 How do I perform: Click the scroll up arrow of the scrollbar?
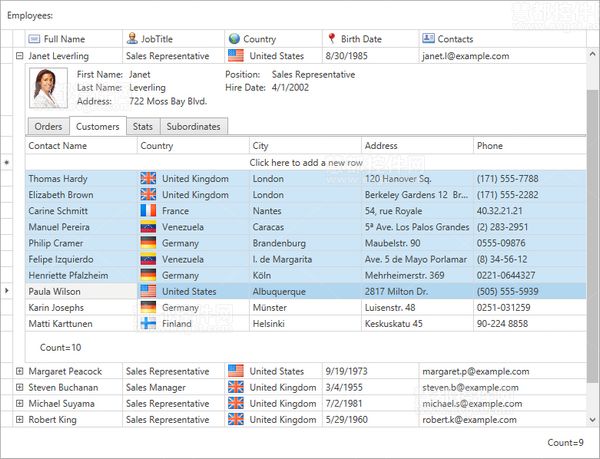(592, 55)
